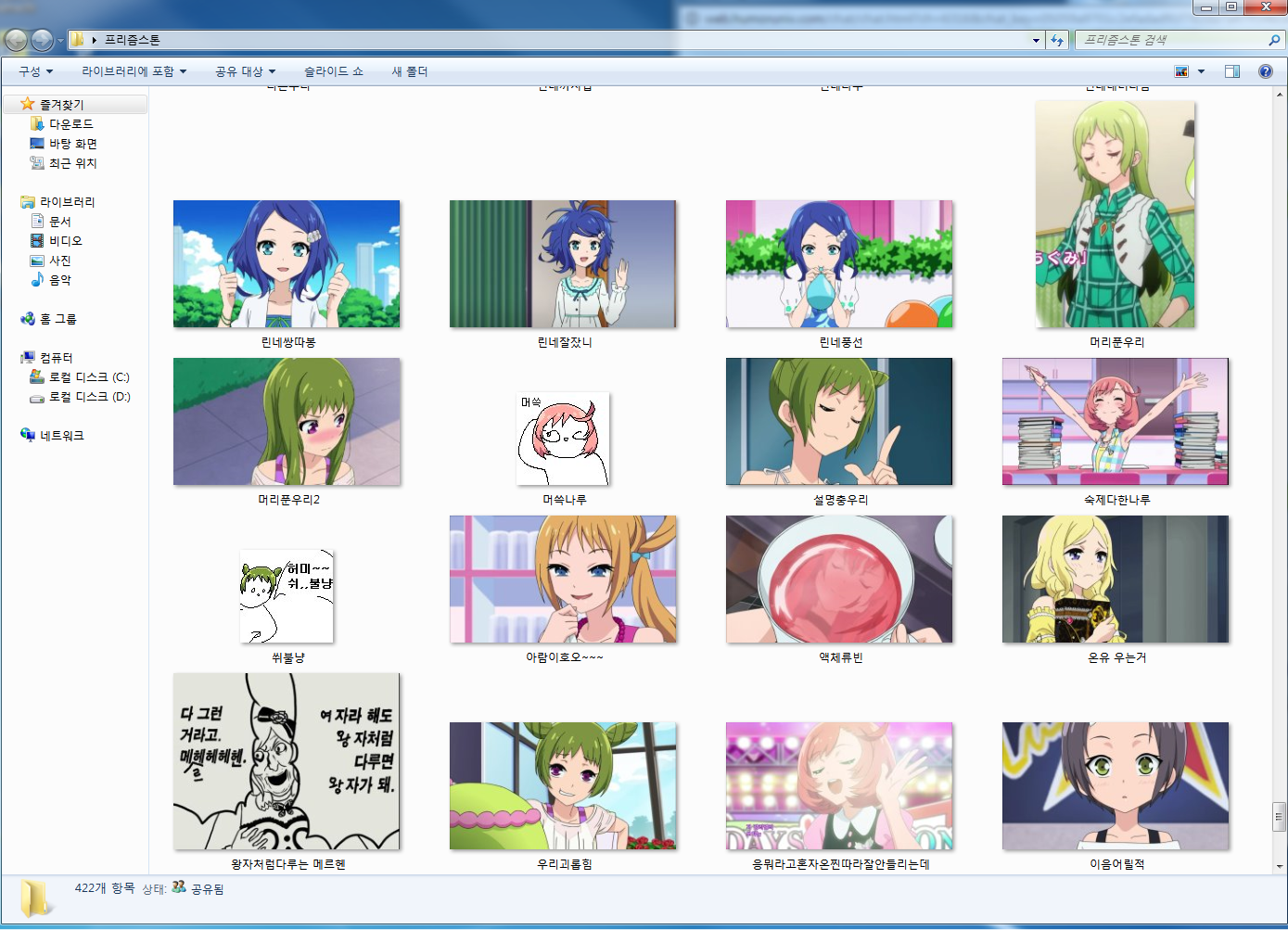Click the vertical scrollbar thumb
The width and height of the screenshot is (1288, 930).
(1280, 818)
